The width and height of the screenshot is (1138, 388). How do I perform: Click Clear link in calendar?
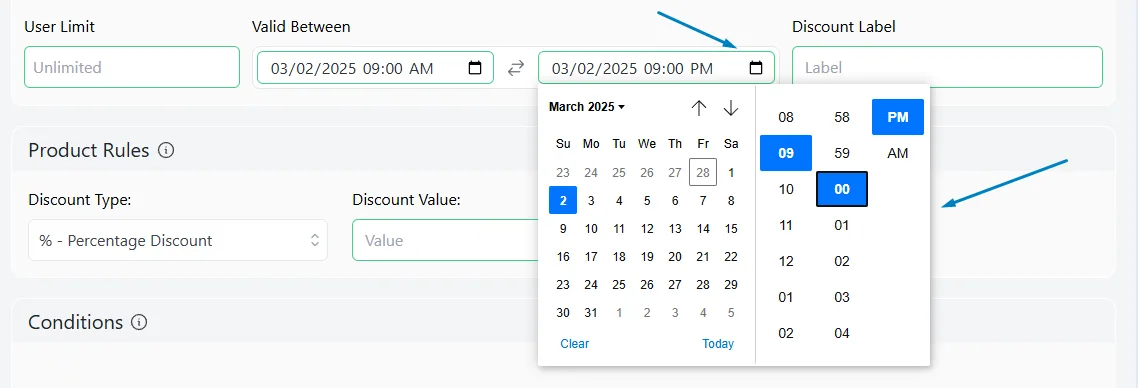pos(574,344)
